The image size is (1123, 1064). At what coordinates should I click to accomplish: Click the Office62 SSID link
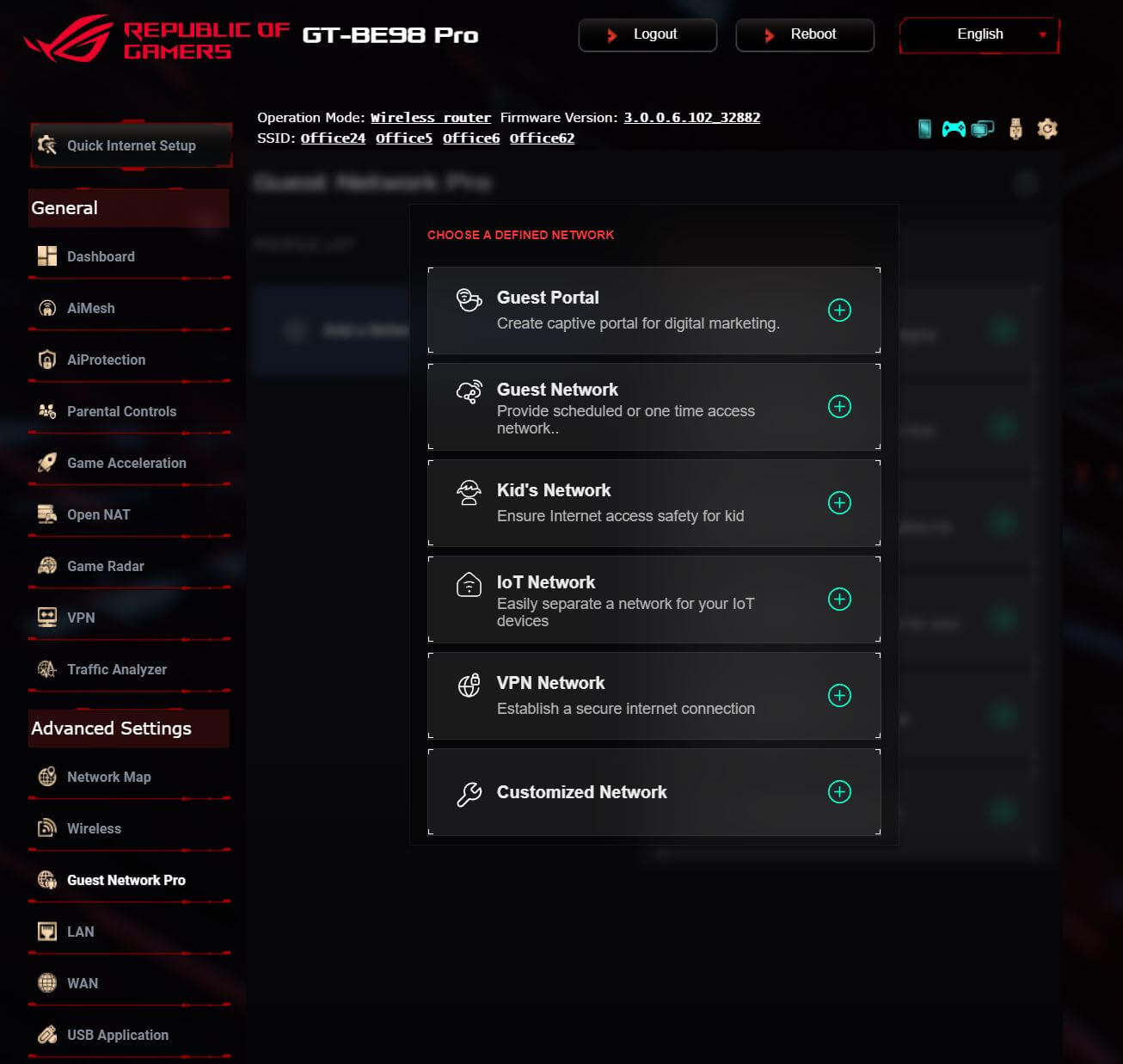[x=542, y=138]
